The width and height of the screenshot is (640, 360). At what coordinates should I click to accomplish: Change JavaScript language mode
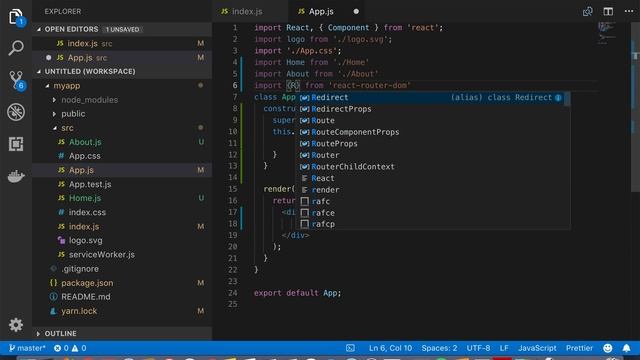(537, 348)
